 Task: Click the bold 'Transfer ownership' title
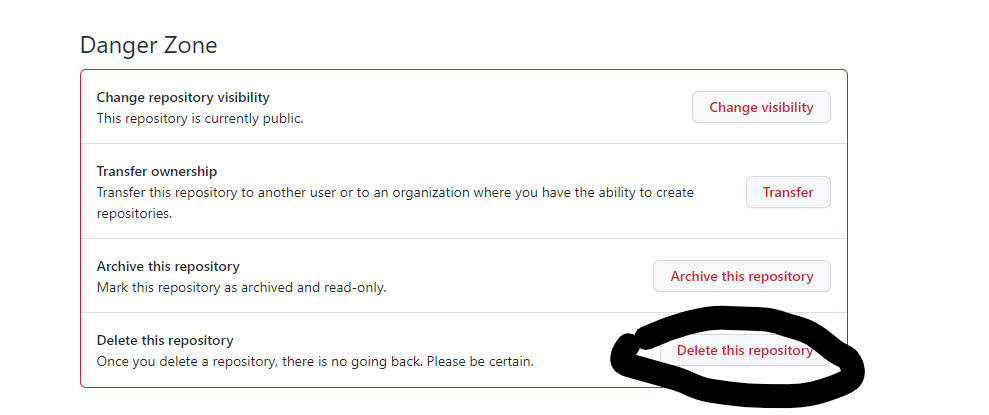coord(157,171)
